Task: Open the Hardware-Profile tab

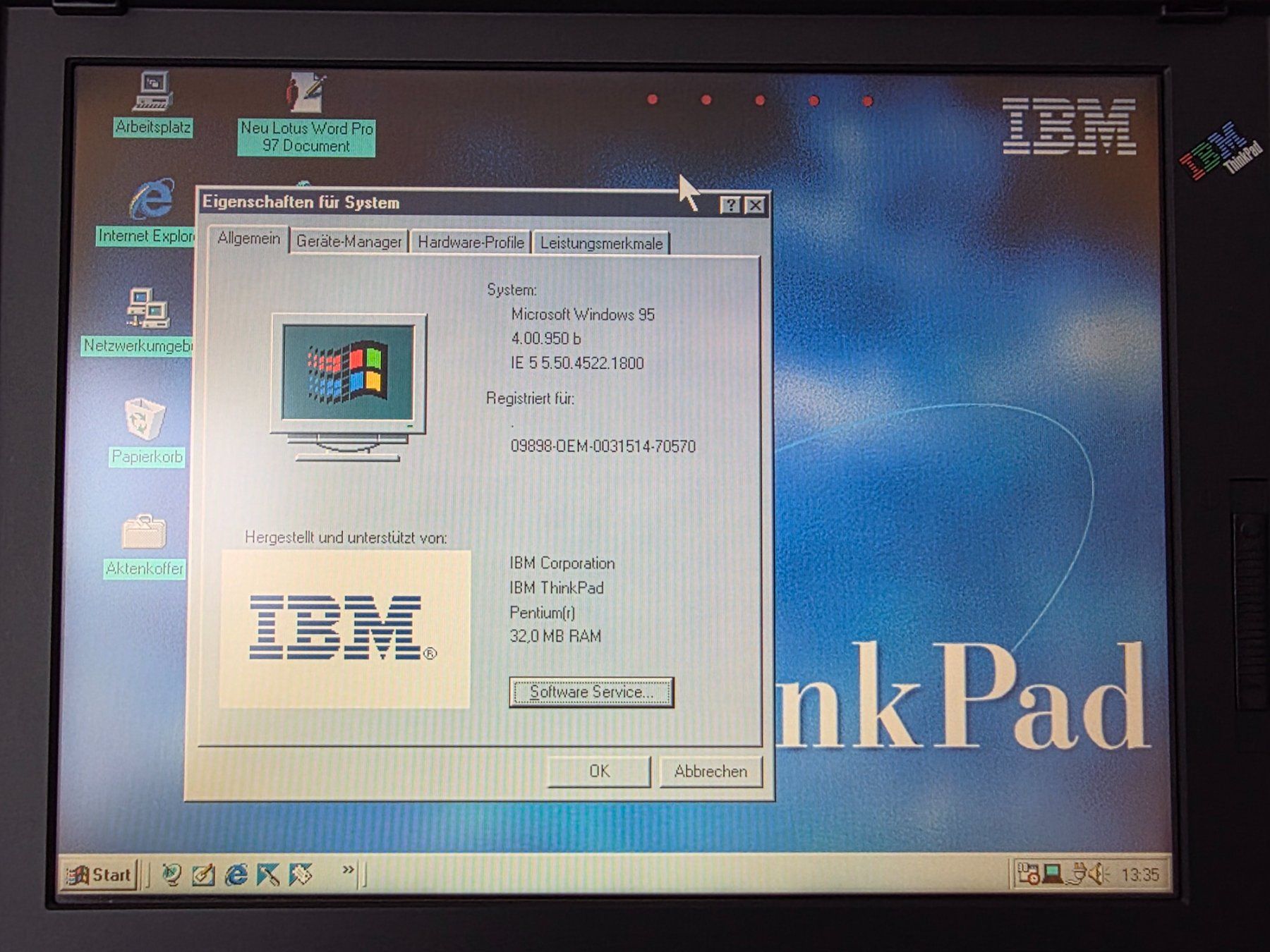Action: click(471, 242)
